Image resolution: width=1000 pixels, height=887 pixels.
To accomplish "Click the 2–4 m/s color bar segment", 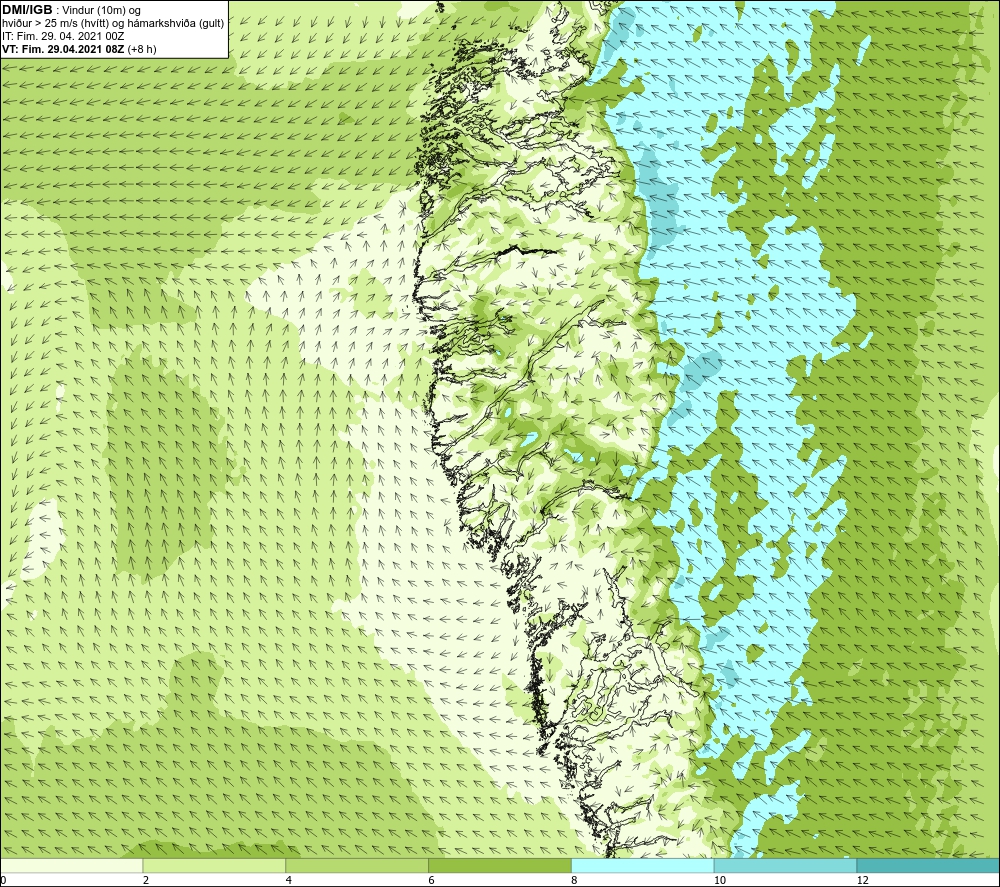I will 214,865.
